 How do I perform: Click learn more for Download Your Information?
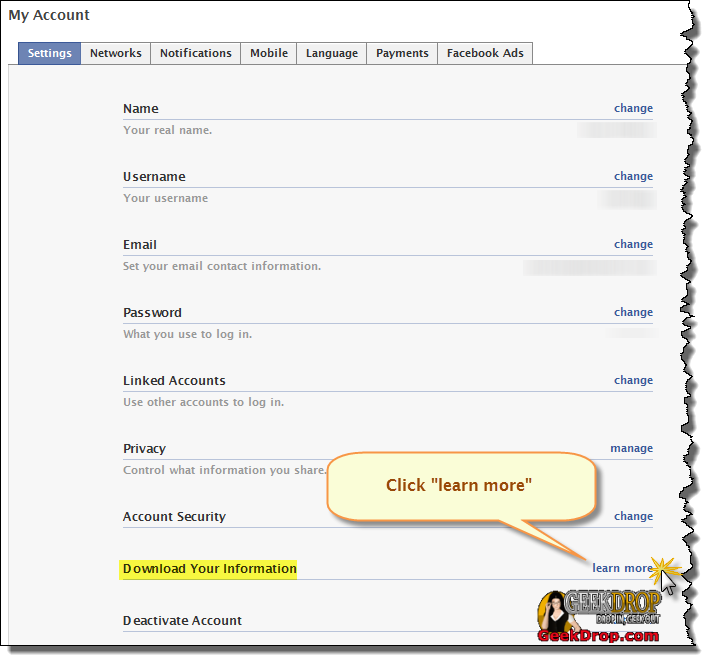[623, 568]
